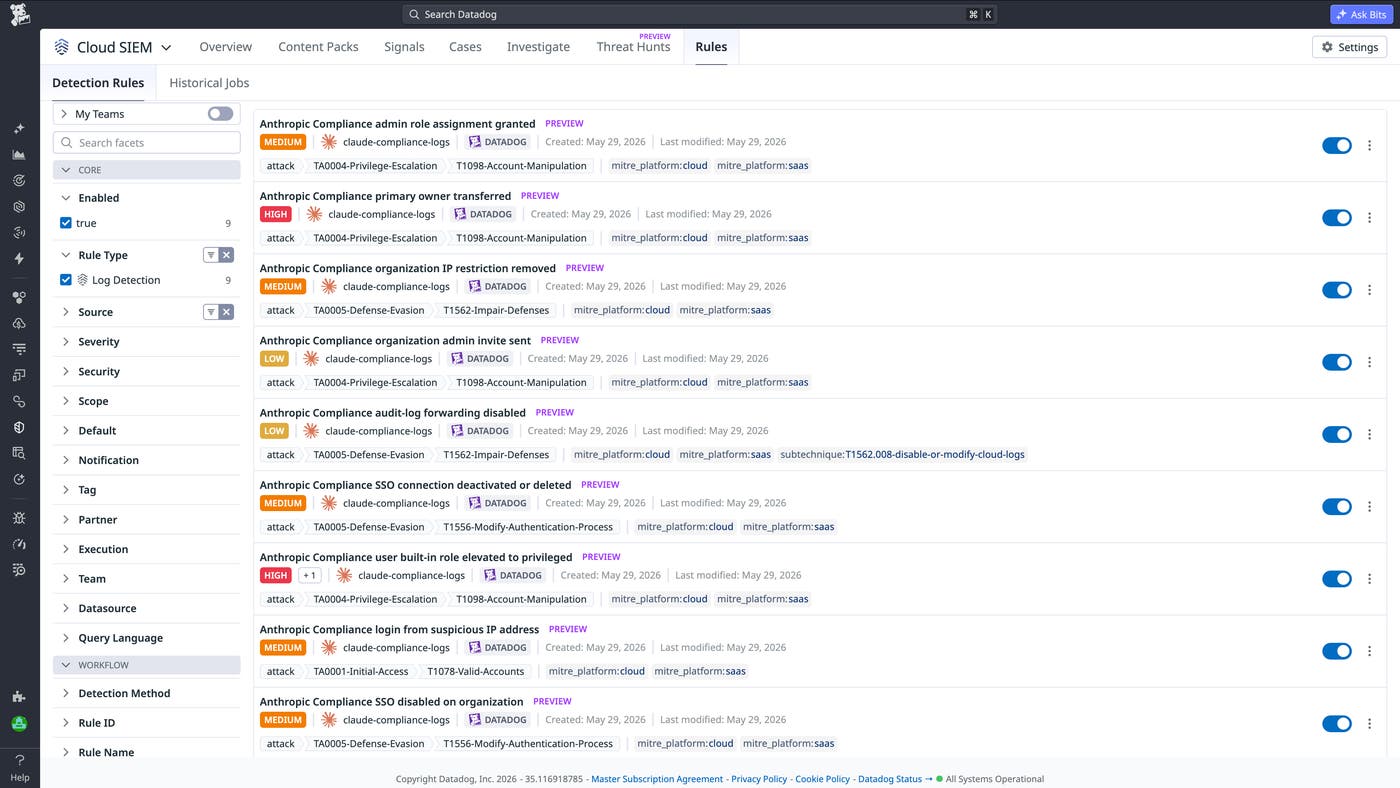Open the bug icon in the sidebar
This screenshot has width=1400, height=788.
pyautogui.click(x=19, y=518)
